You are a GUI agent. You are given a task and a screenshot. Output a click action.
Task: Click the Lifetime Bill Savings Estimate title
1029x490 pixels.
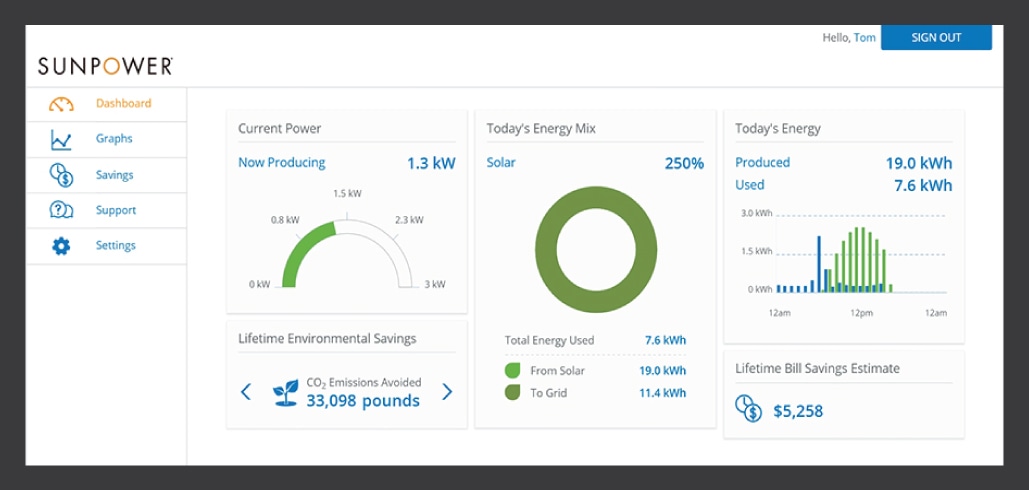[x=817, y=368]
